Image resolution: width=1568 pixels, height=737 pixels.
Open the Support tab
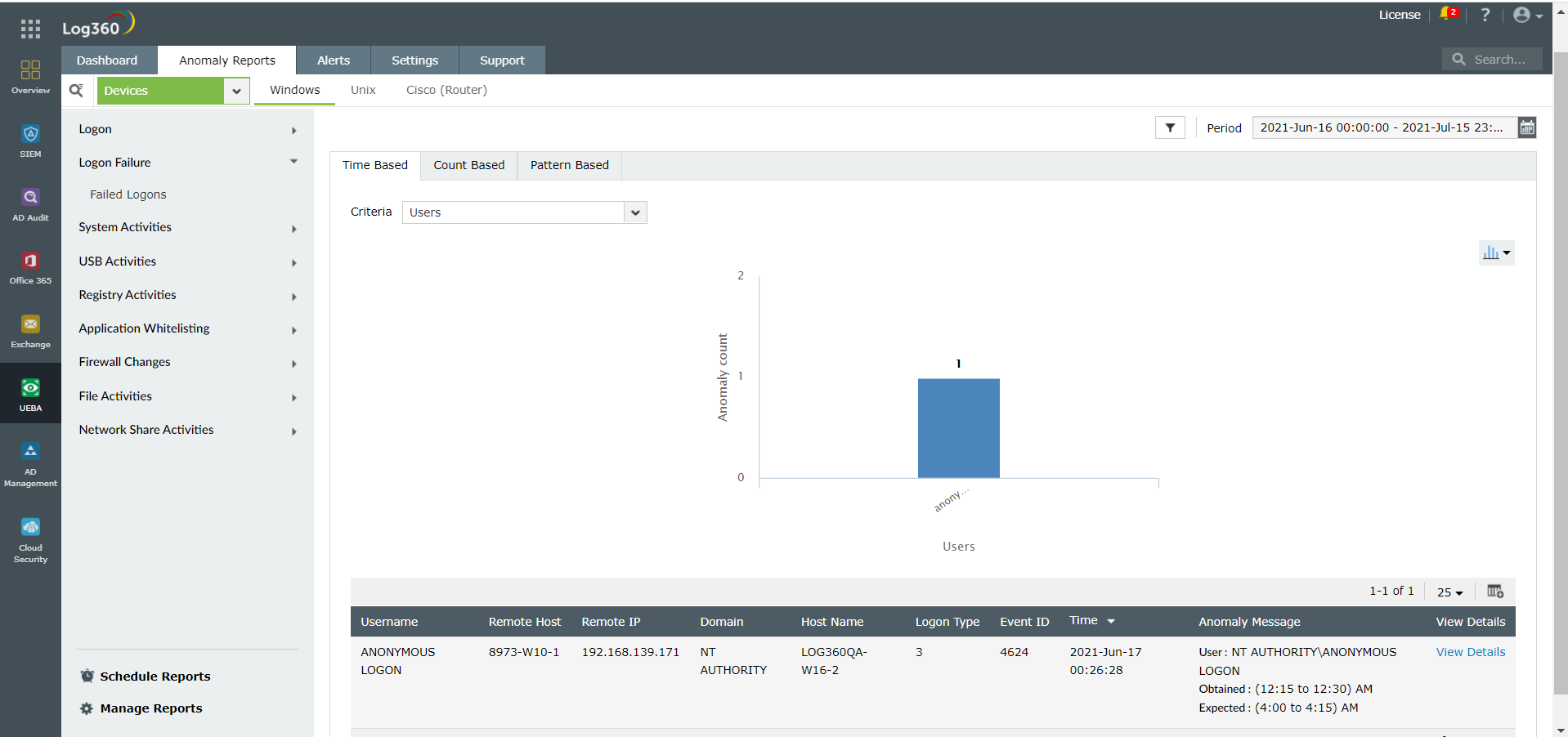pos(502,60)
